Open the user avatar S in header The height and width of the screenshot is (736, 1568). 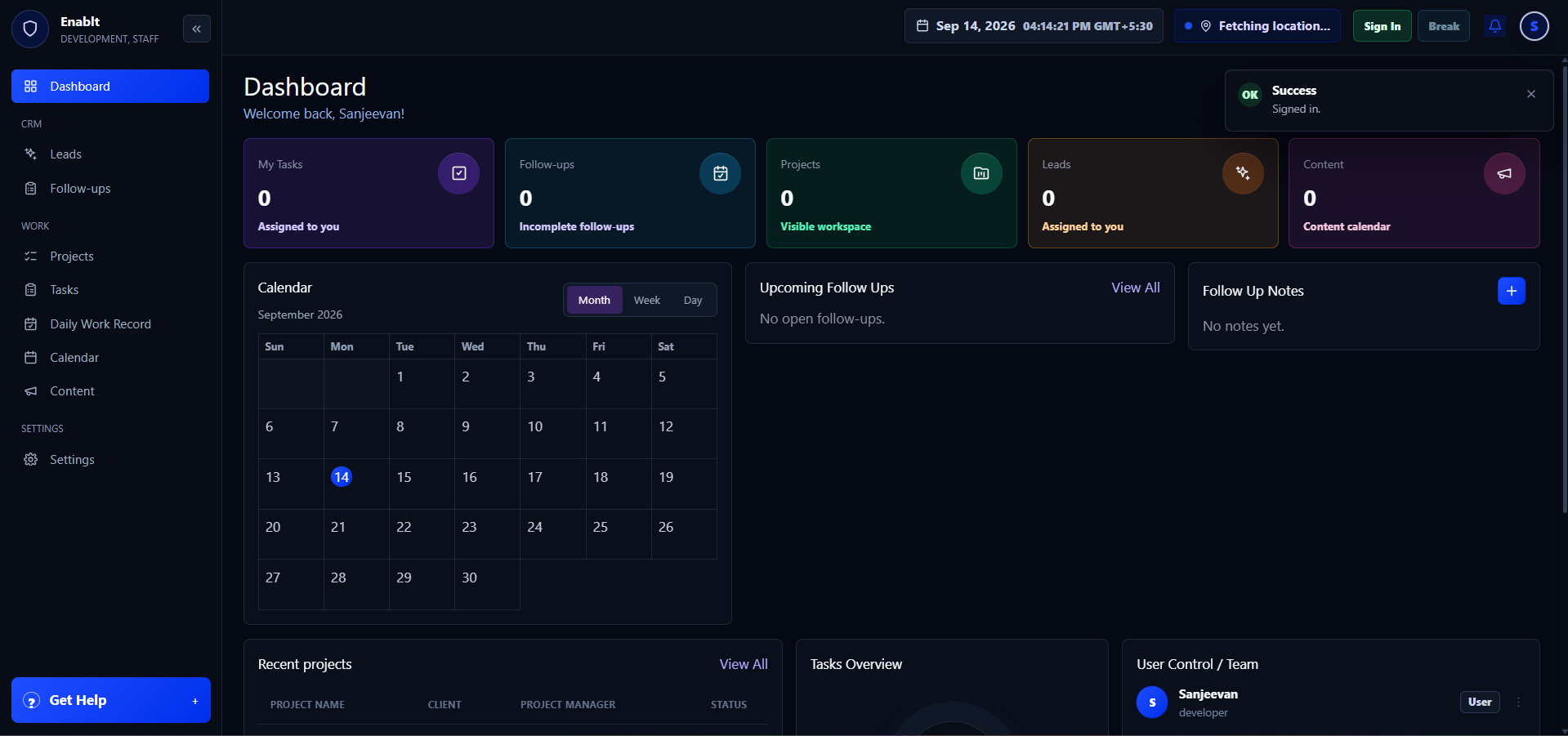pyautogui.click(x=1534, y=26)
